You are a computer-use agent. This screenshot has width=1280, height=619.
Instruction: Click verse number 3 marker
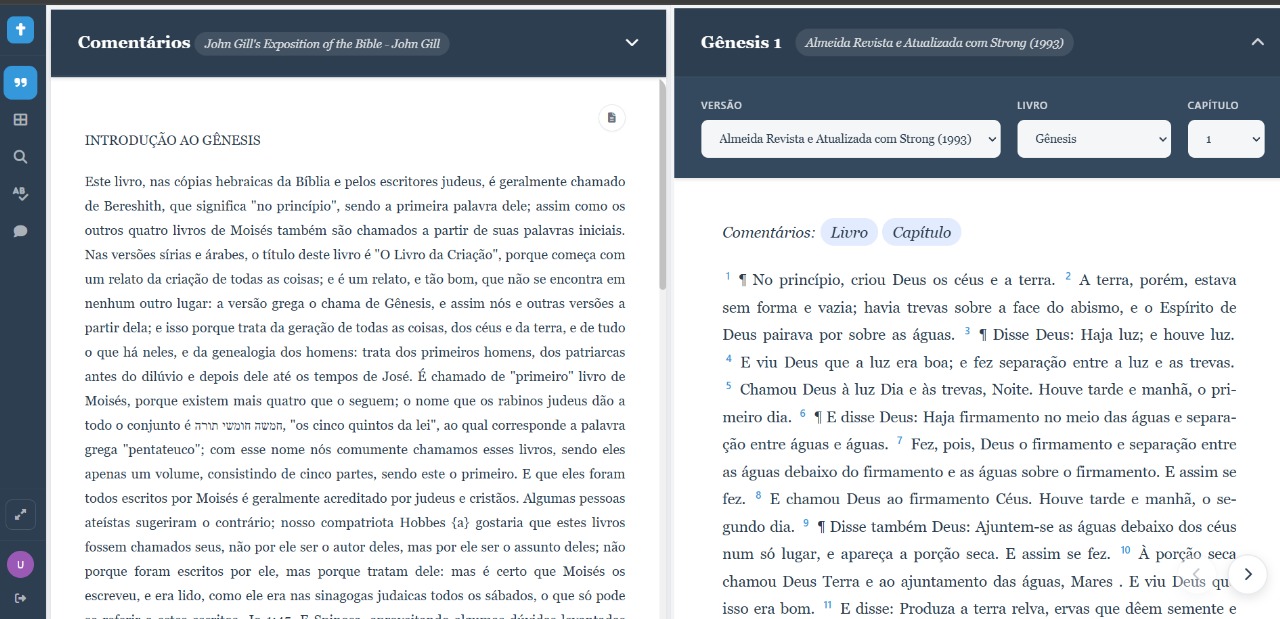[x=967, y=331]
